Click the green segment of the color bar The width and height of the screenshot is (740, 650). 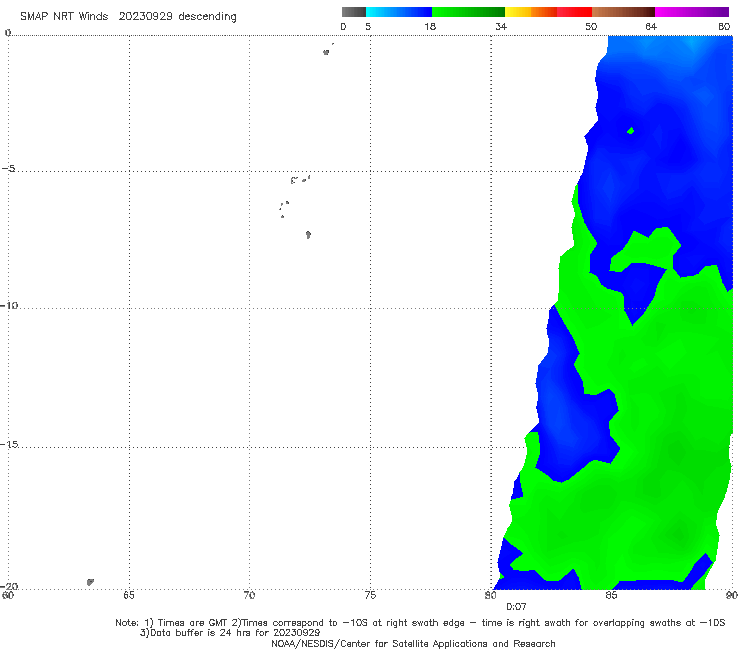(x=468, y=12)
